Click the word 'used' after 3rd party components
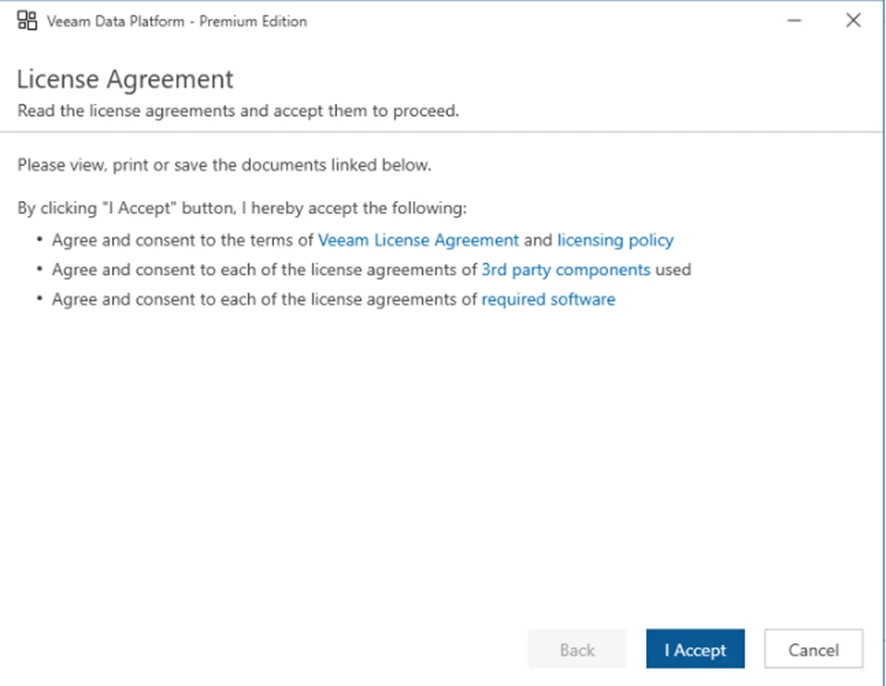The width and height of the screenshot is (886, 686). [673, 269]
